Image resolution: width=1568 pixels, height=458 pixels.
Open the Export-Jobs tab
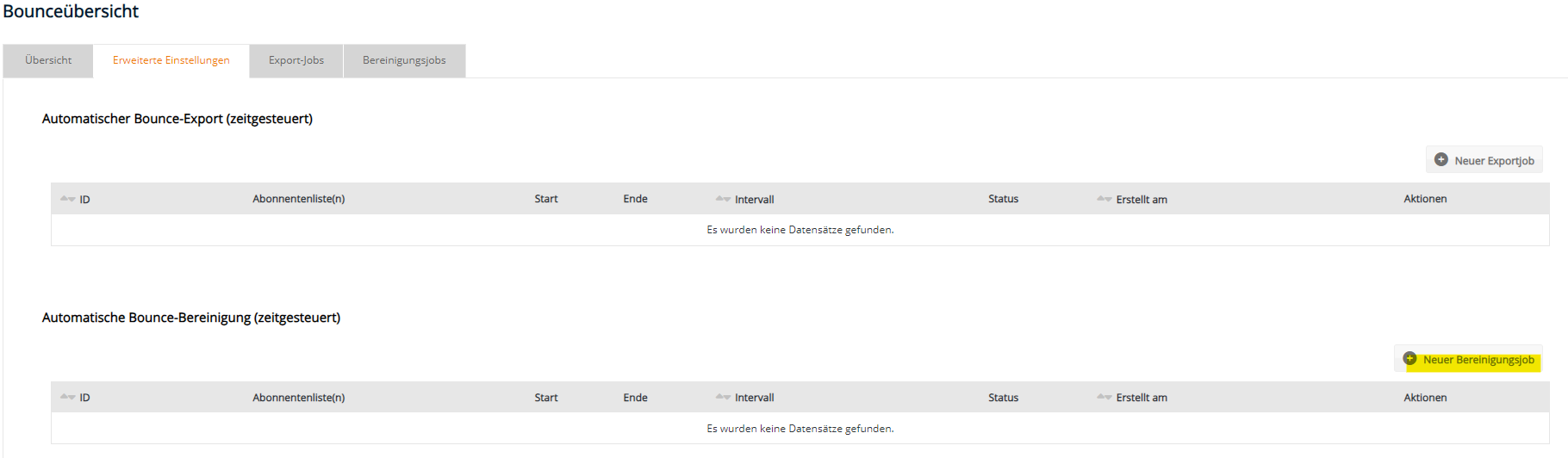pyautogui.click(x=296, y=60)
